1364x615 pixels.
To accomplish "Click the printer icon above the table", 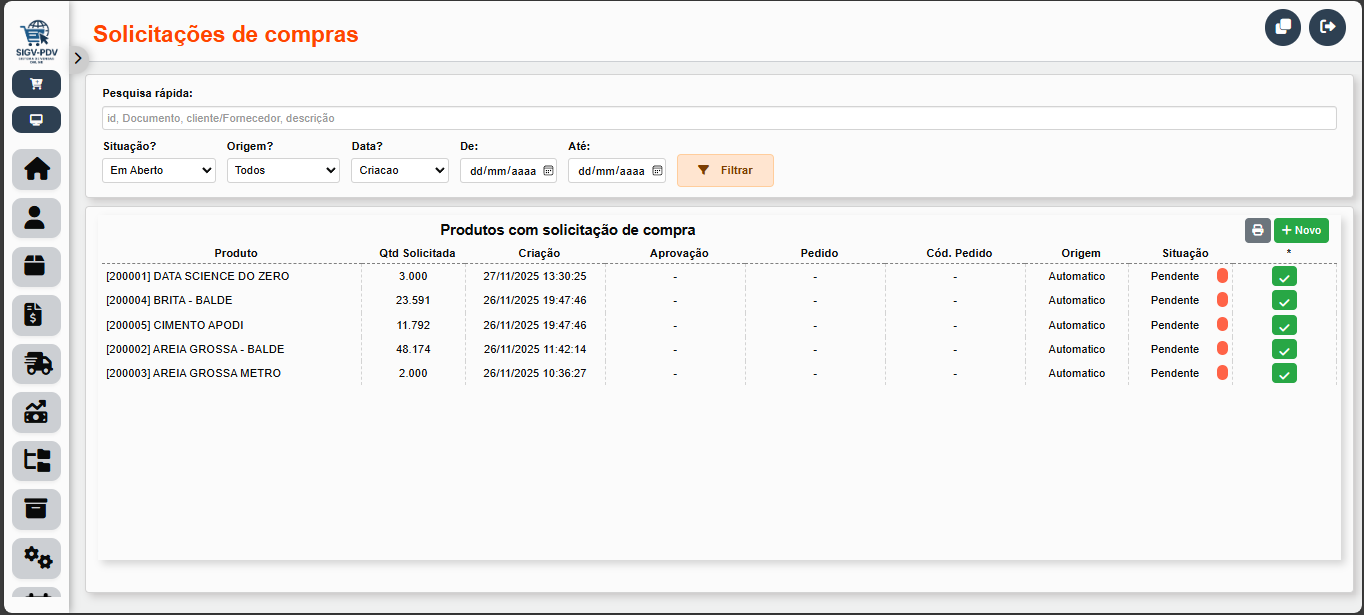I will [x=1257, y=230].
